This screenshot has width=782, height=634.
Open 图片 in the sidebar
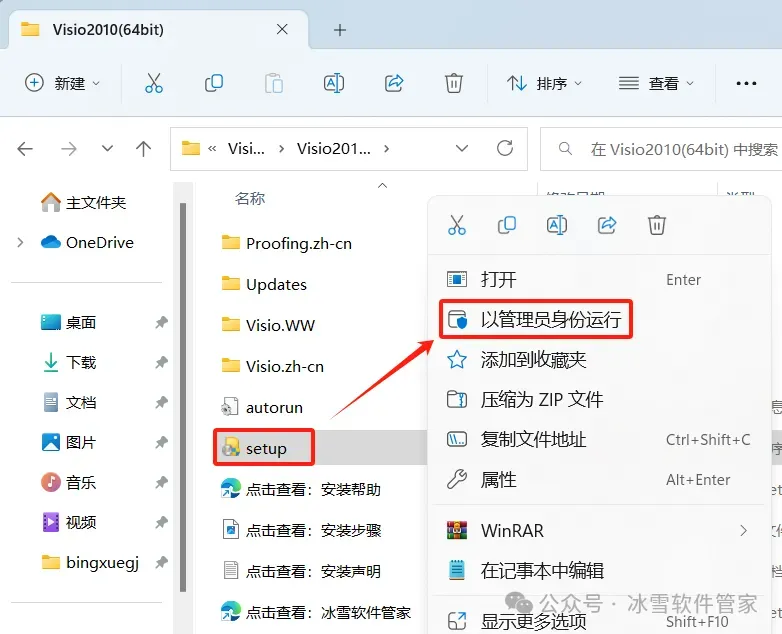[68, 442]
